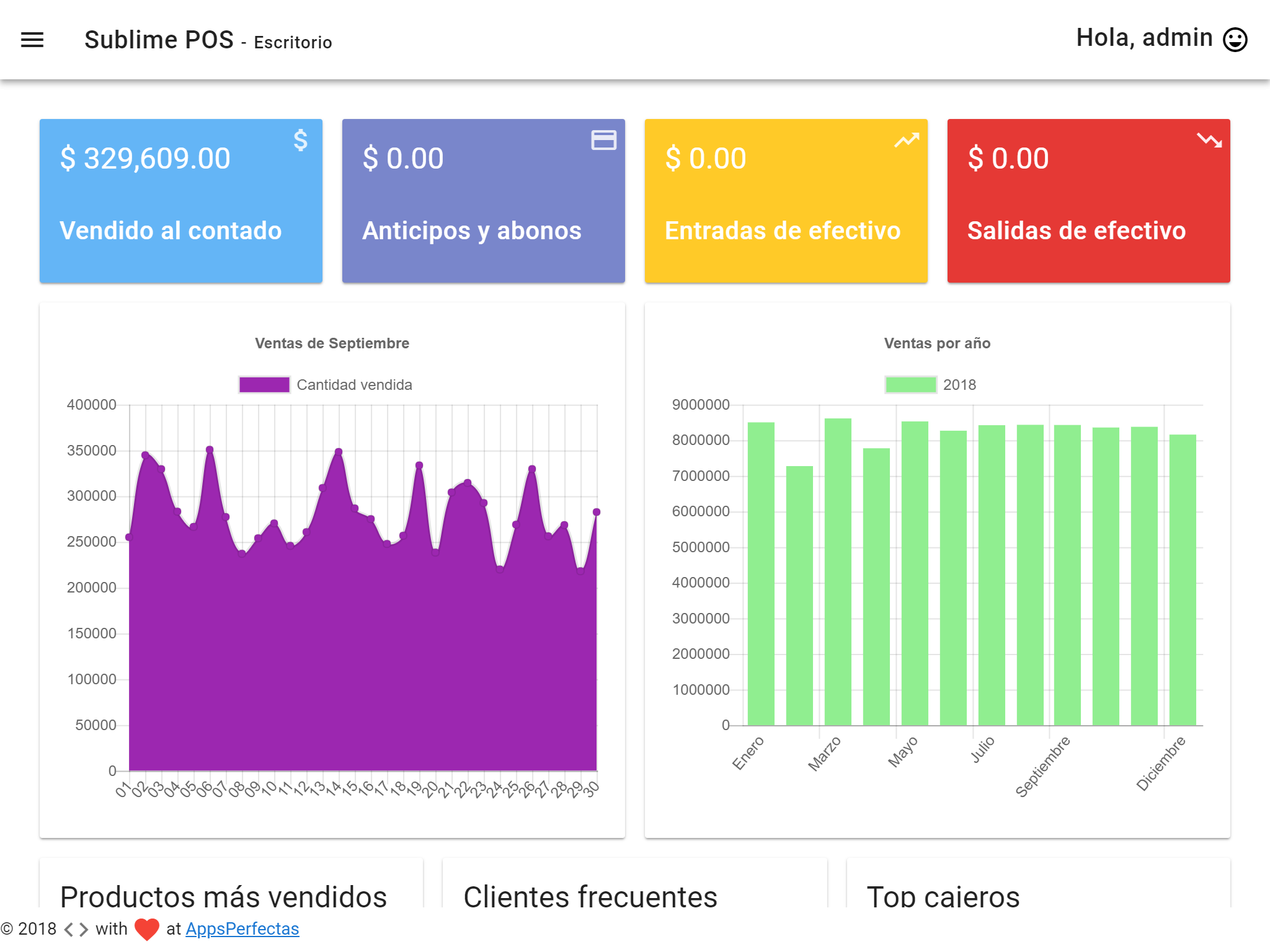Viewport: 1270px width, 952px height.
Task: Click the smiley face user icon
Action: pyautogui.click(x=1235, y=40)
